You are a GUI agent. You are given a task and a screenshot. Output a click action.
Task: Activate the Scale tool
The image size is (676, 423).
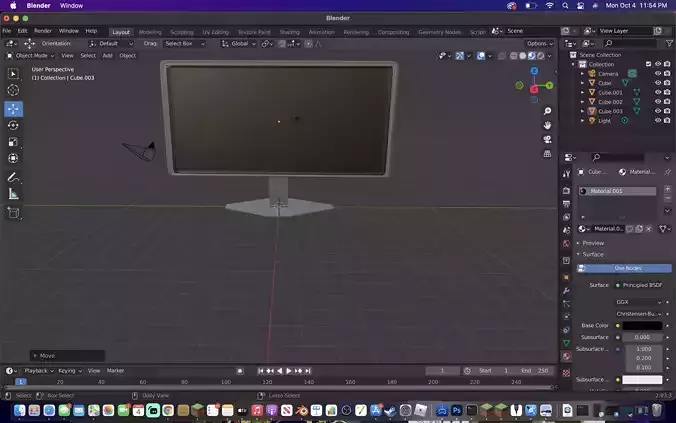click(x=13, y=142)
